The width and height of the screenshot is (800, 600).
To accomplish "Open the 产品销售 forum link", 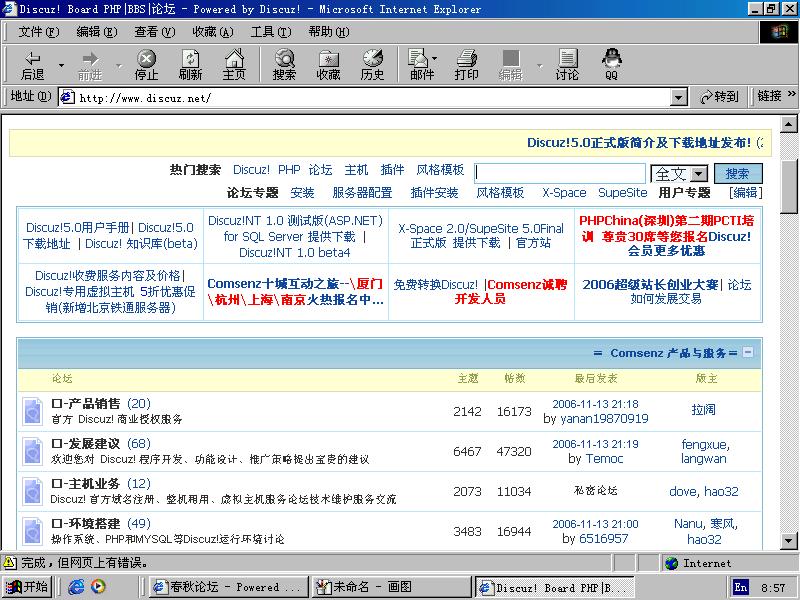I will click(x=86, y=404).
